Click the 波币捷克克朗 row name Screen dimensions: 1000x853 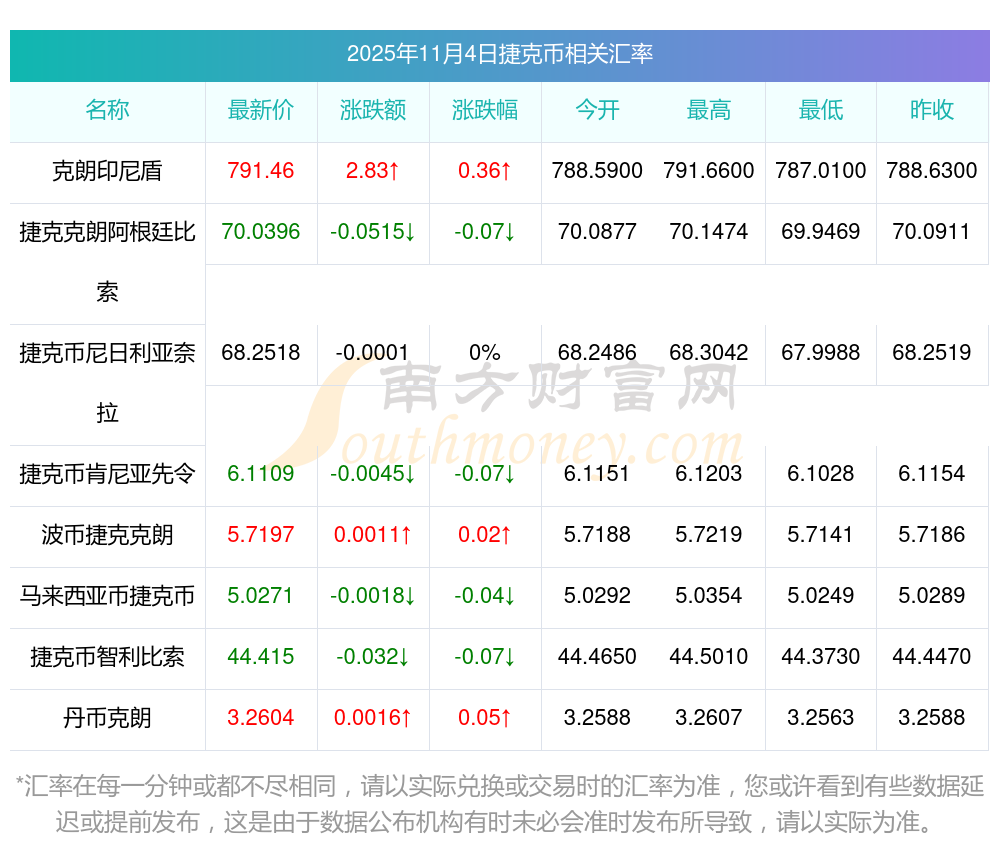coord(107,535)
